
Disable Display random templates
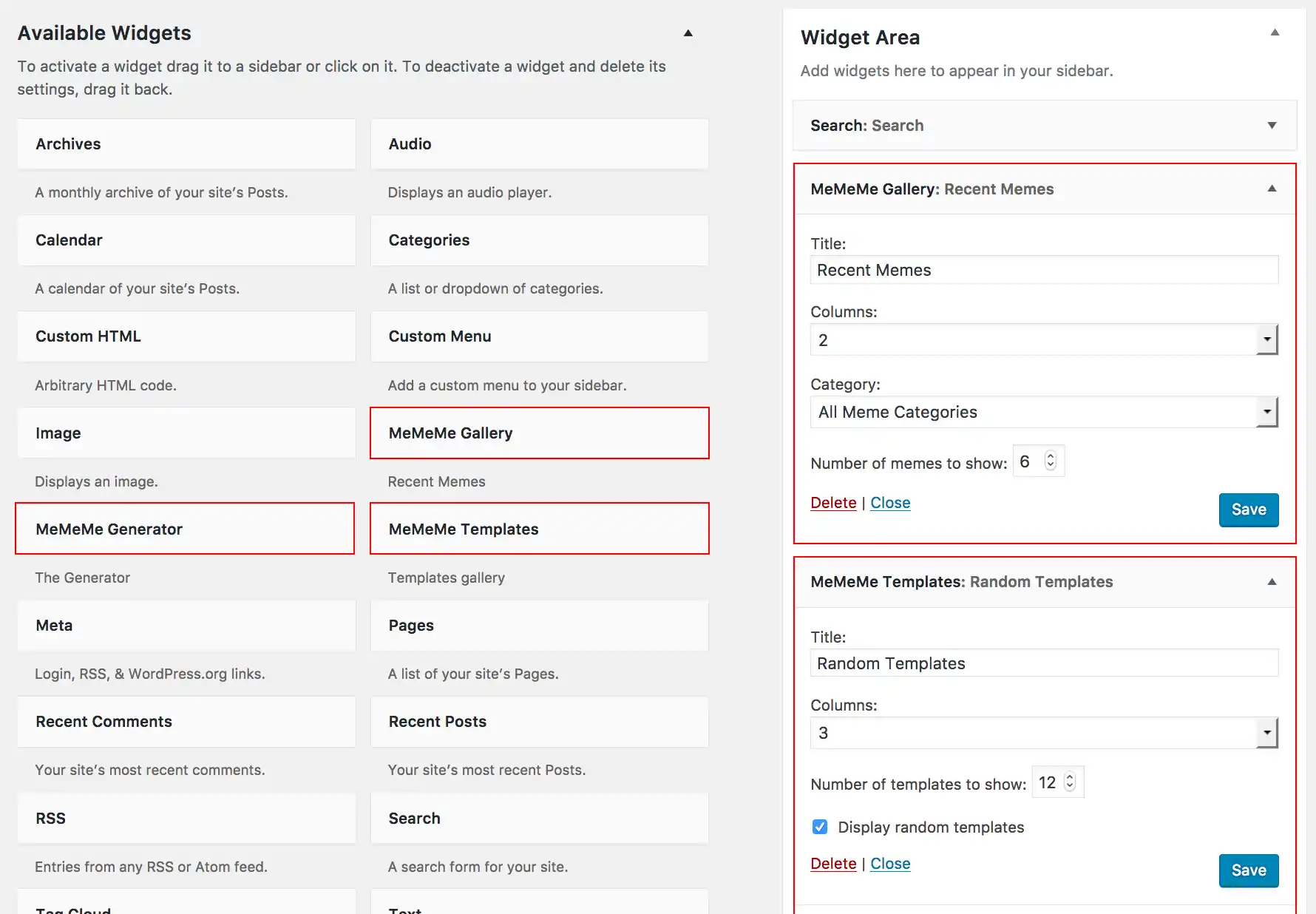(819, 827)
